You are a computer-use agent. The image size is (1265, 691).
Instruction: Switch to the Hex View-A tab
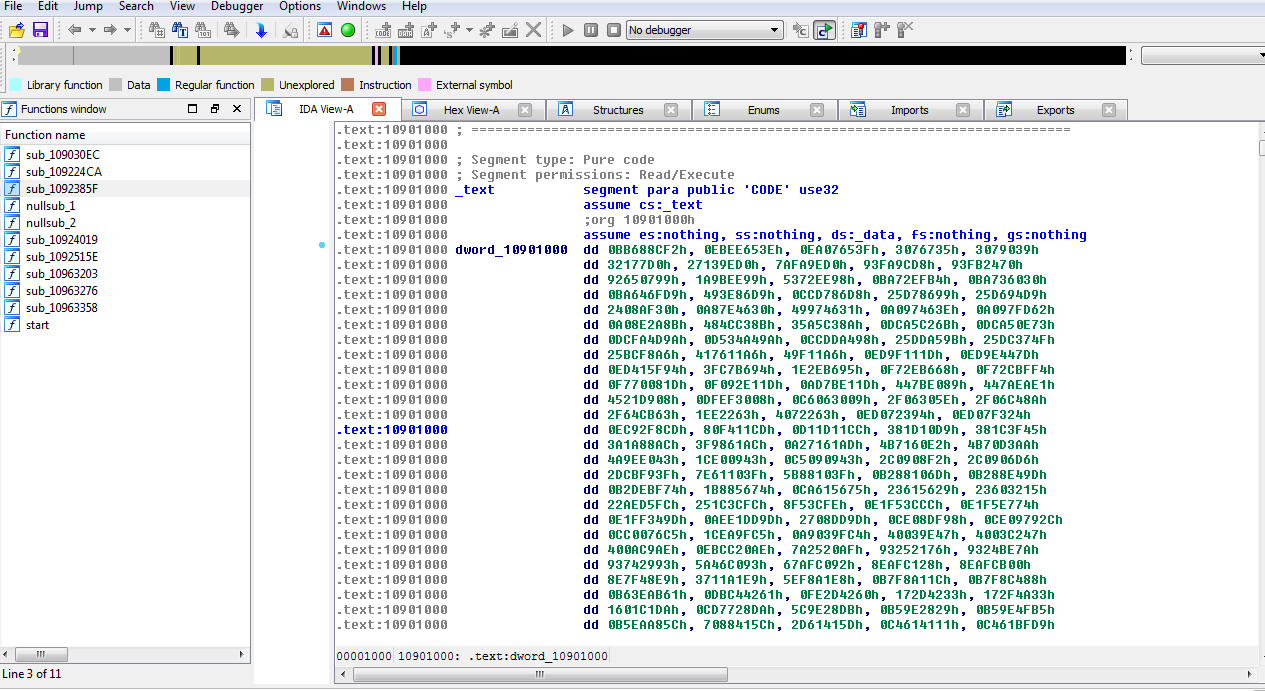pos(471,110)
